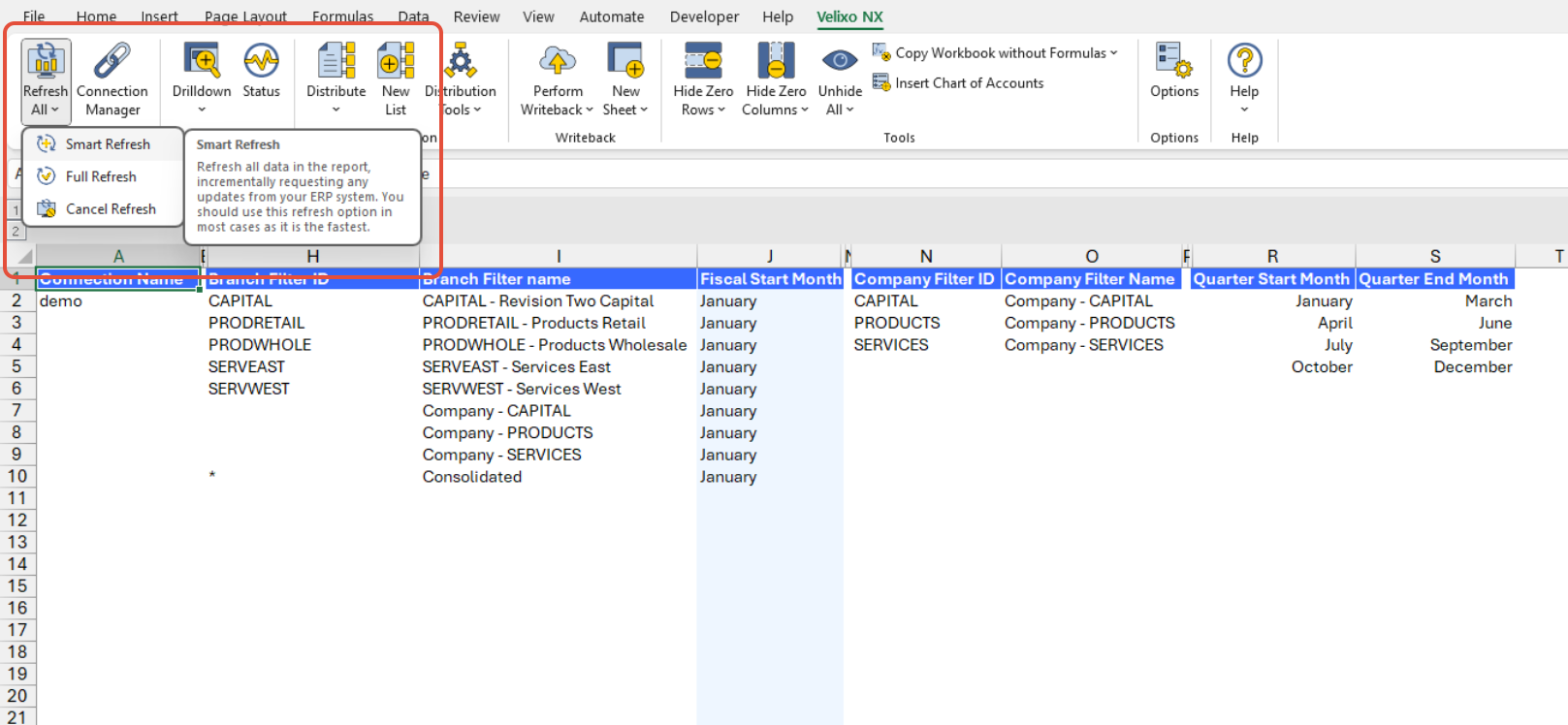Click outline level 2 button
This screenshot has height=725, width=1568.
point(16,232)
